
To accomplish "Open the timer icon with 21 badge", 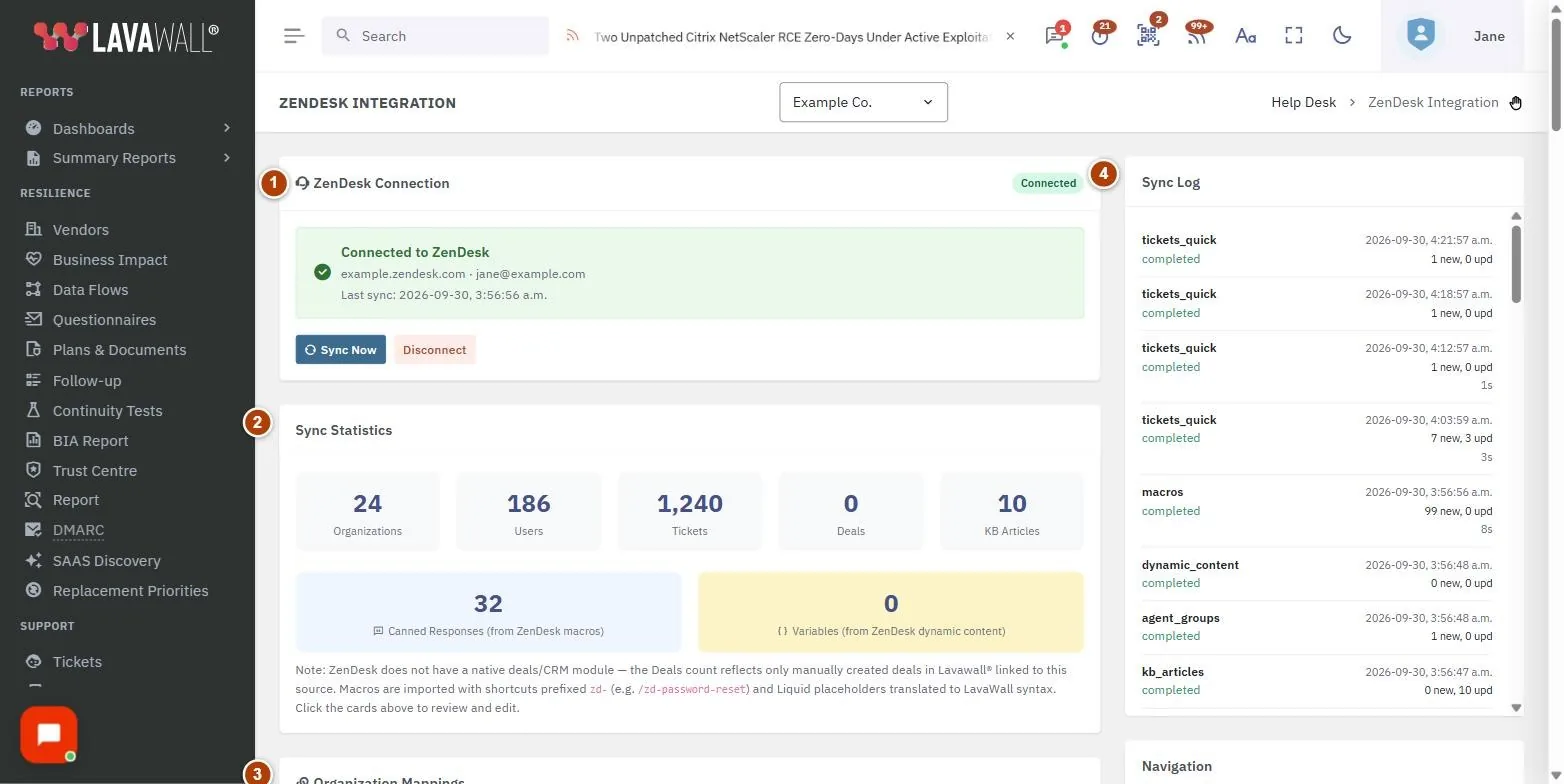I will 1101,36.
